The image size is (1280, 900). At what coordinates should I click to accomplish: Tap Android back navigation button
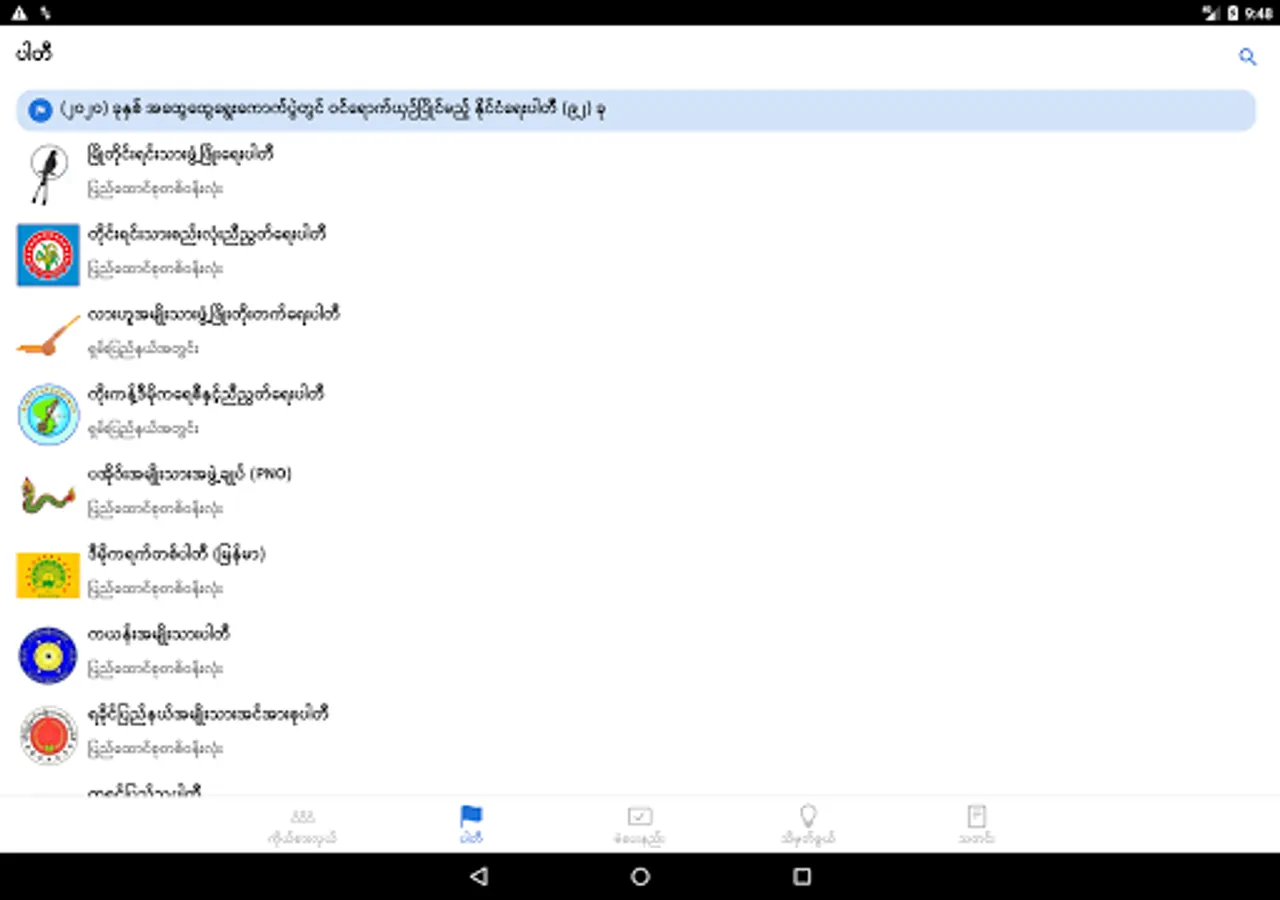click(x=479, y=877)
